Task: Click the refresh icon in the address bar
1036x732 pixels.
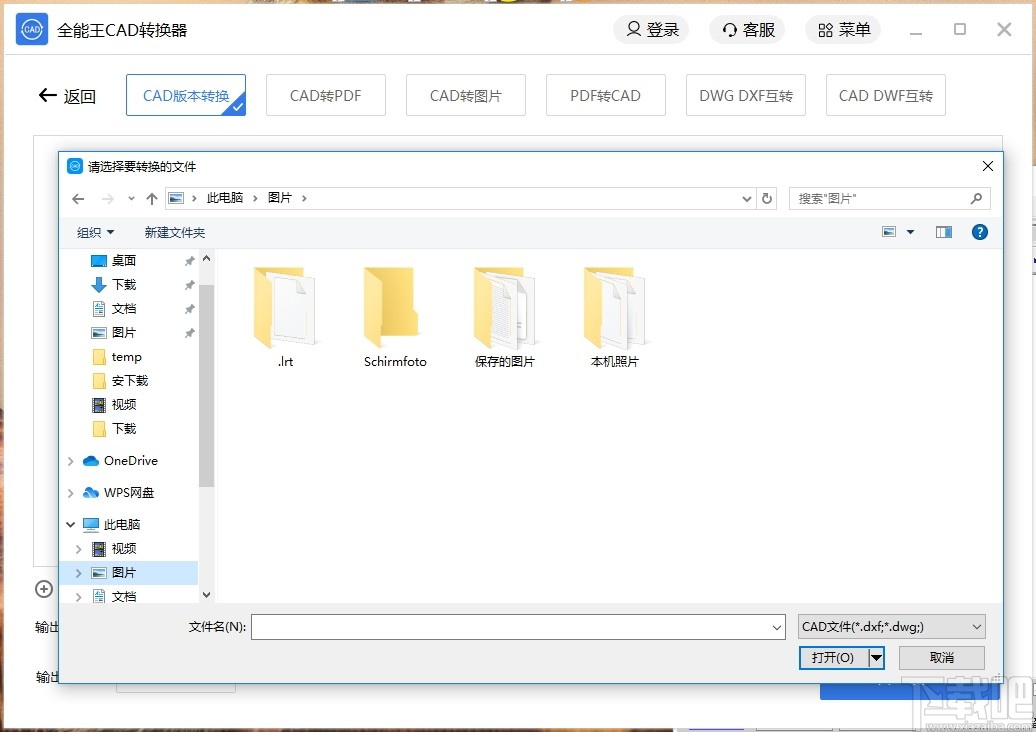Action: pyautogui.click(x=767, y=198)
